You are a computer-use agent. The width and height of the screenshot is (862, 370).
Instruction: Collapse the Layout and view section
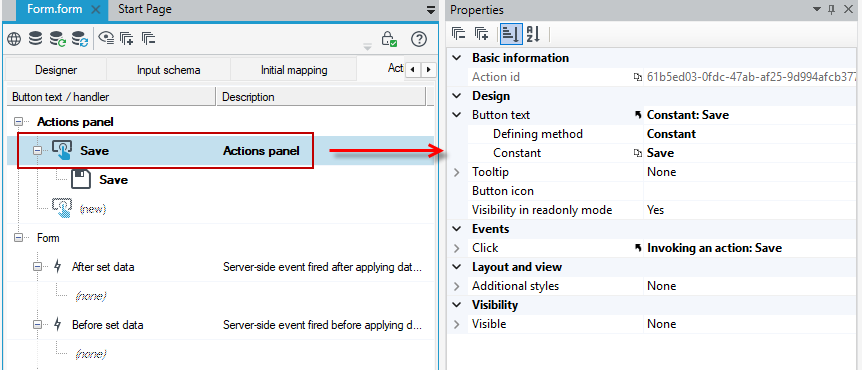pyautogui.click(x=456, y=267)
